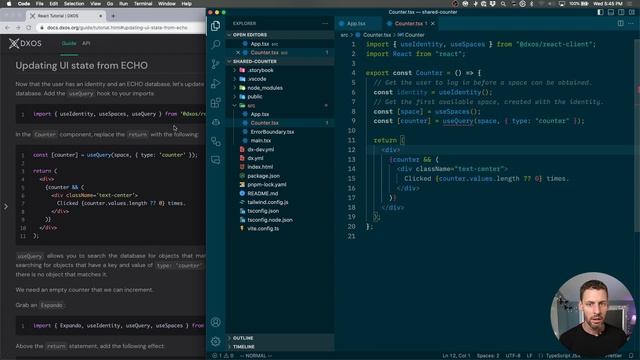Open the Source Control view
This screenshot has width=640, height=360.
[x=216, y=64]
